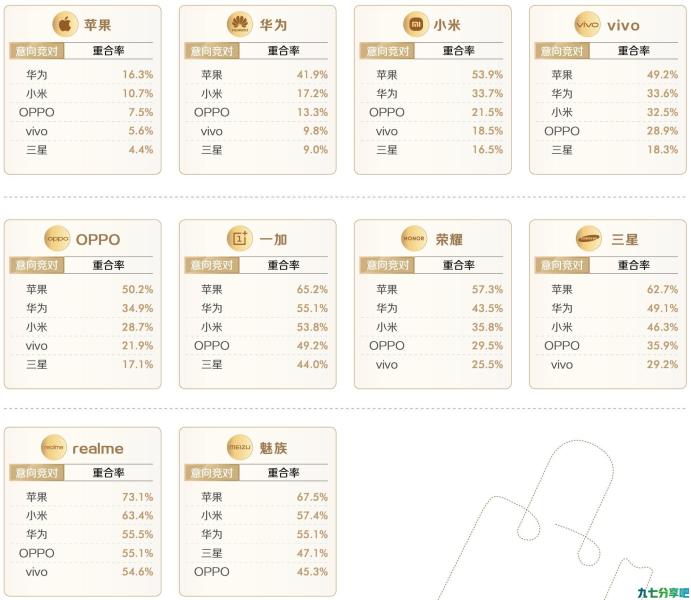Select 重合率 header in 华为 card
Screen dimensions: 691x600
tap(283, 51)
